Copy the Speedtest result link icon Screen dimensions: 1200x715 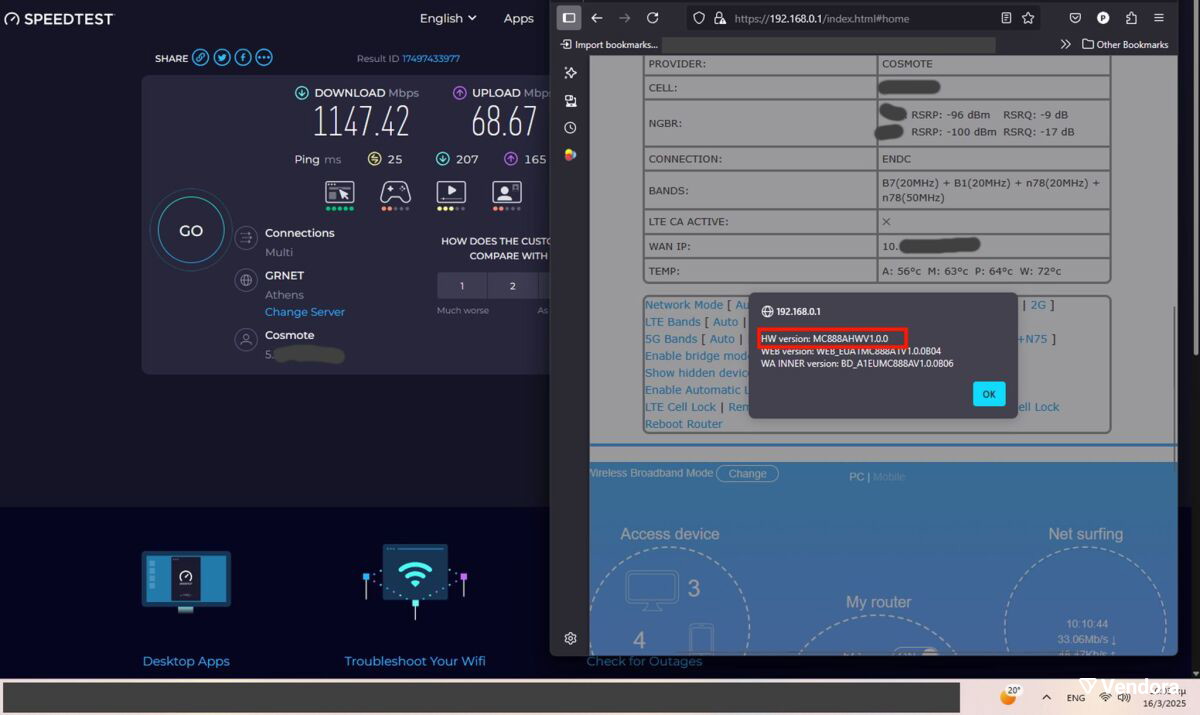coord(201,58)
